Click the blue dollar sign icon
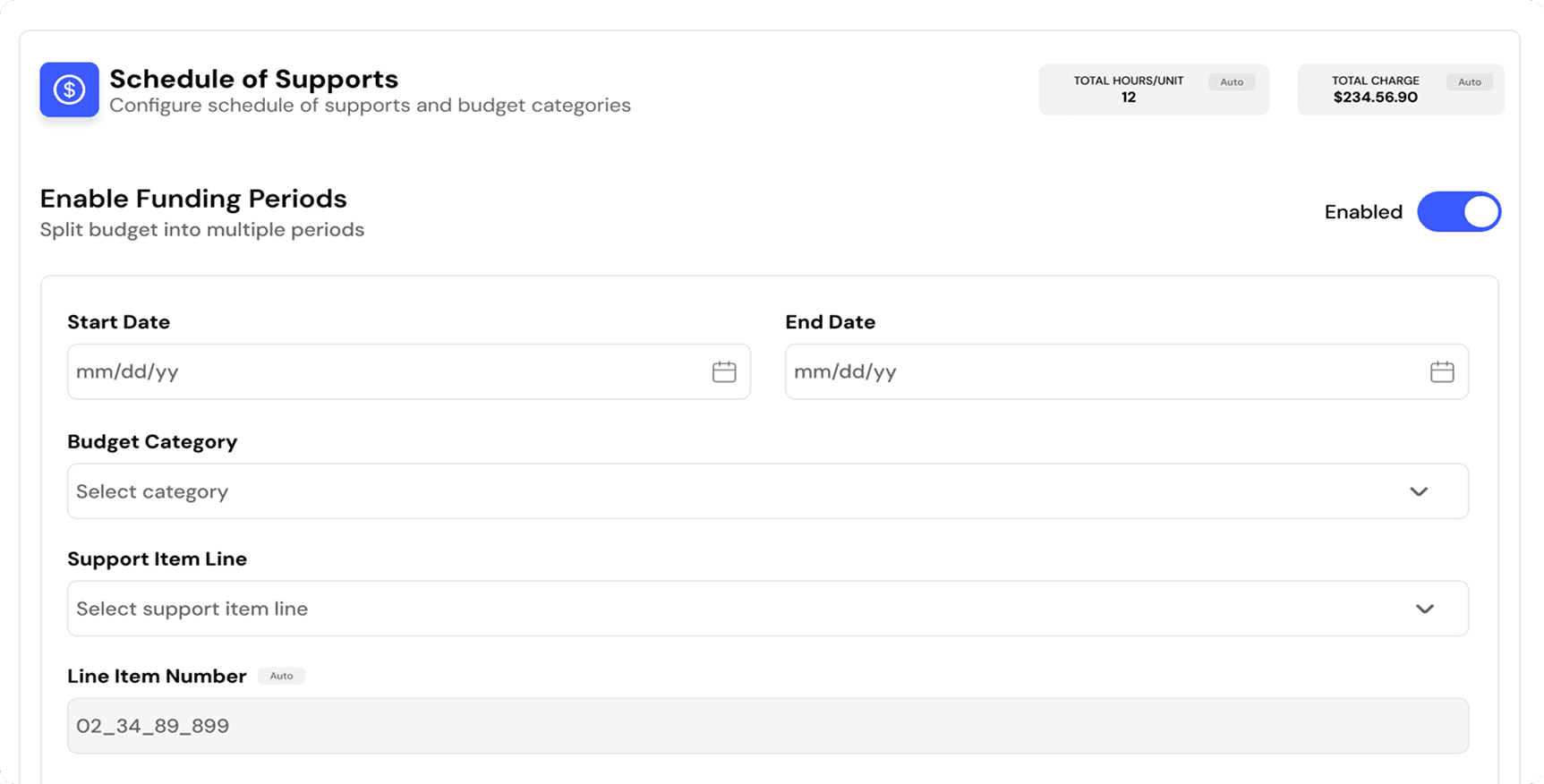This screenshot has height=784, width=1544. [69, 89]
